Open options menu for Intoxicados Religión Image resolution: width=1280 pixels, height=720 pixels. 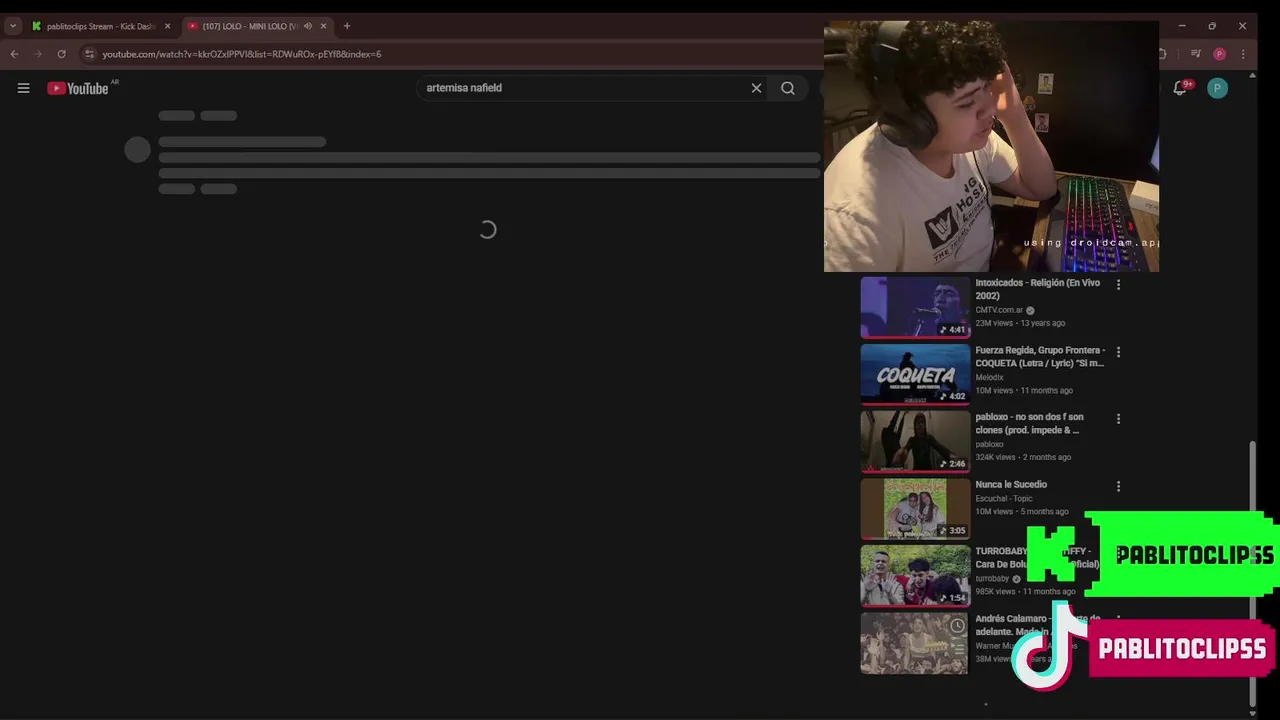pyautogui.click(x=1118, y=285)
